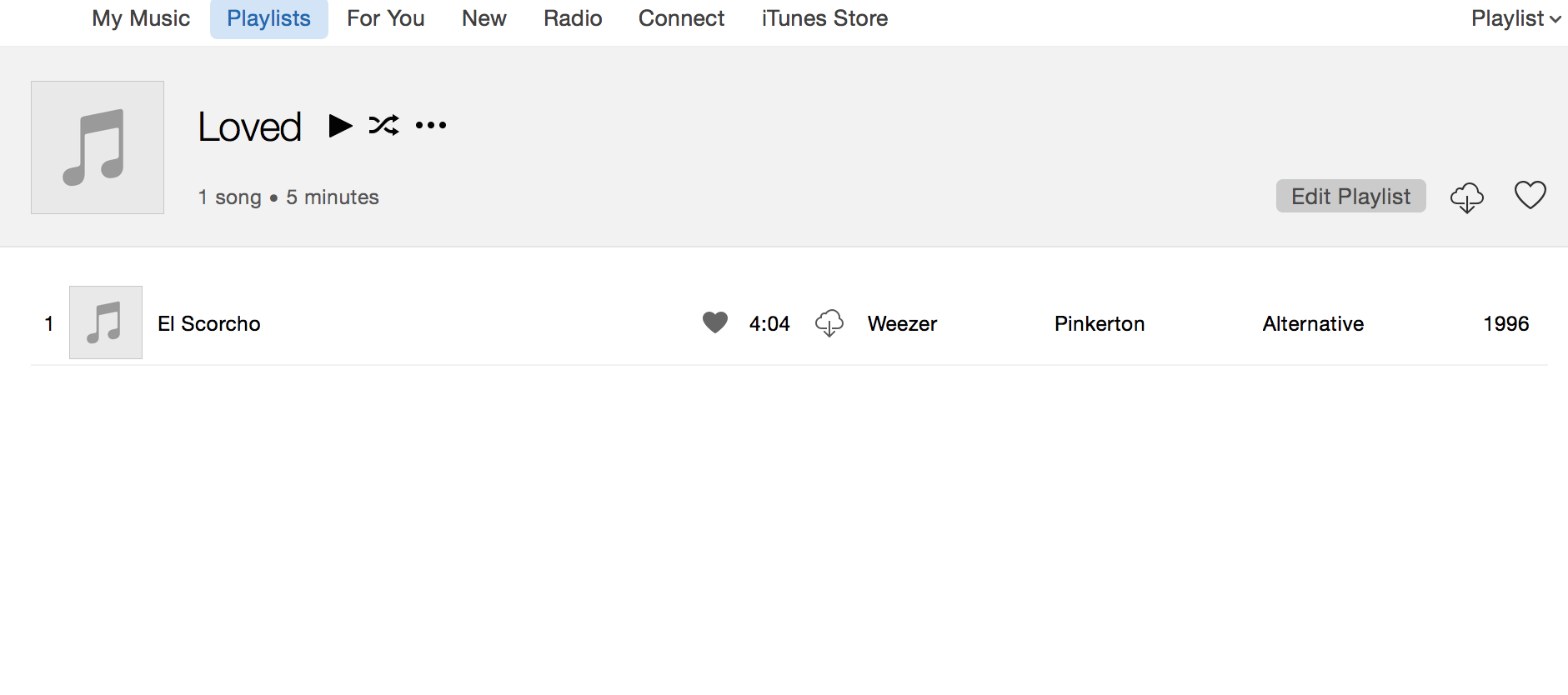Click El Scorcho album art thumbnail
The width and height of the screenshot is (1568, 695).
coord(106,322)
